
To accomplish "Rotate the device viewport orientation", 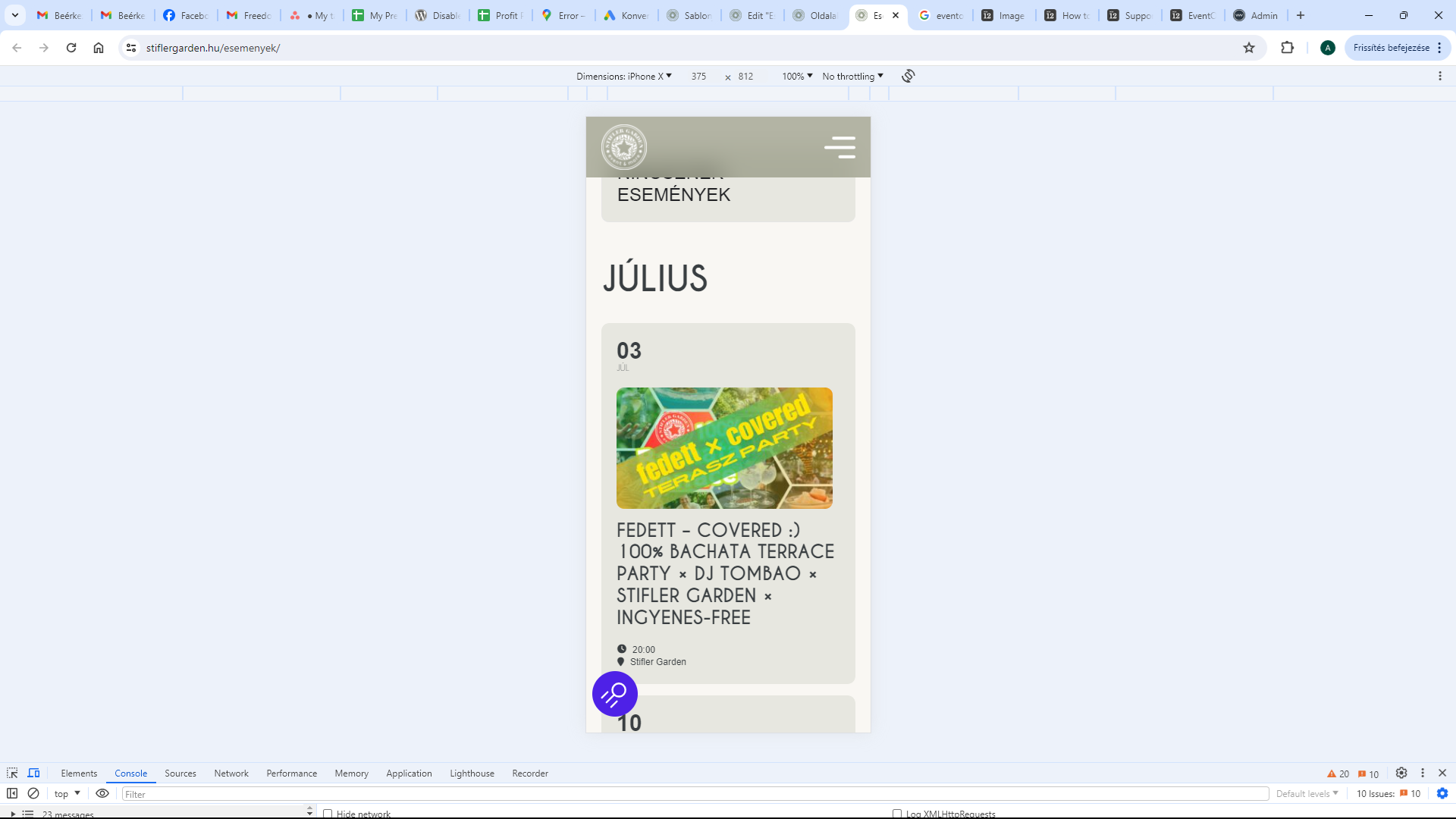I will click(x=908, y=76).
